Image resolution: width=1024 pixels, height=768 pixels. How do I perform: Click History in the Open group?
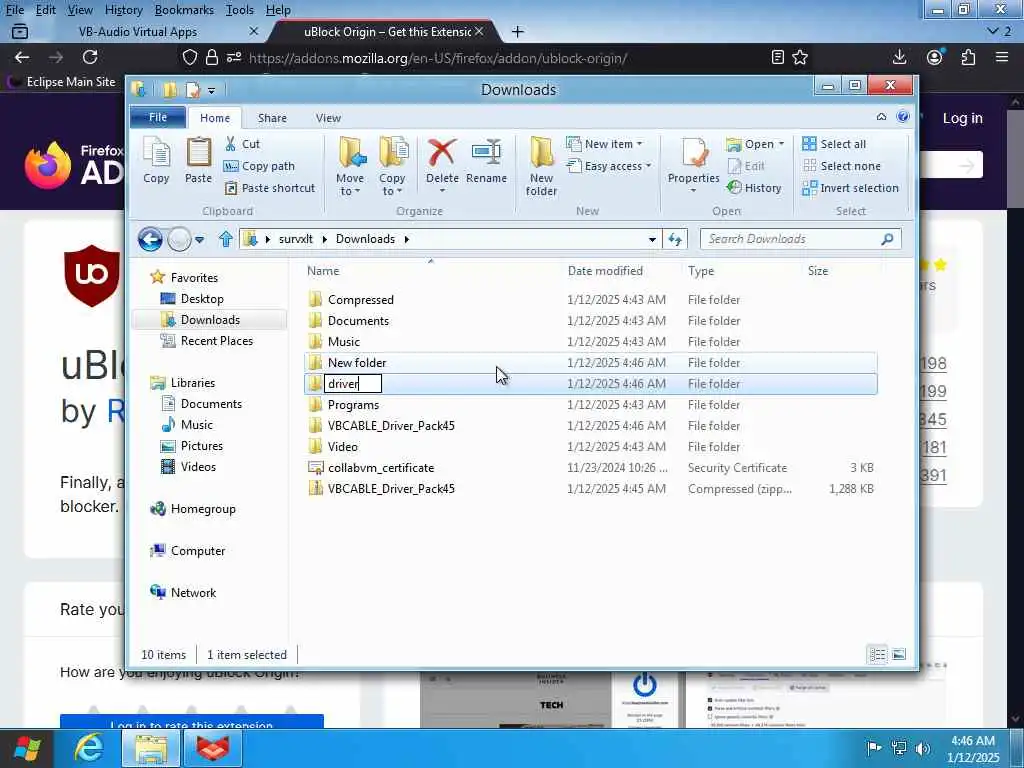click(x=754, y=188)
